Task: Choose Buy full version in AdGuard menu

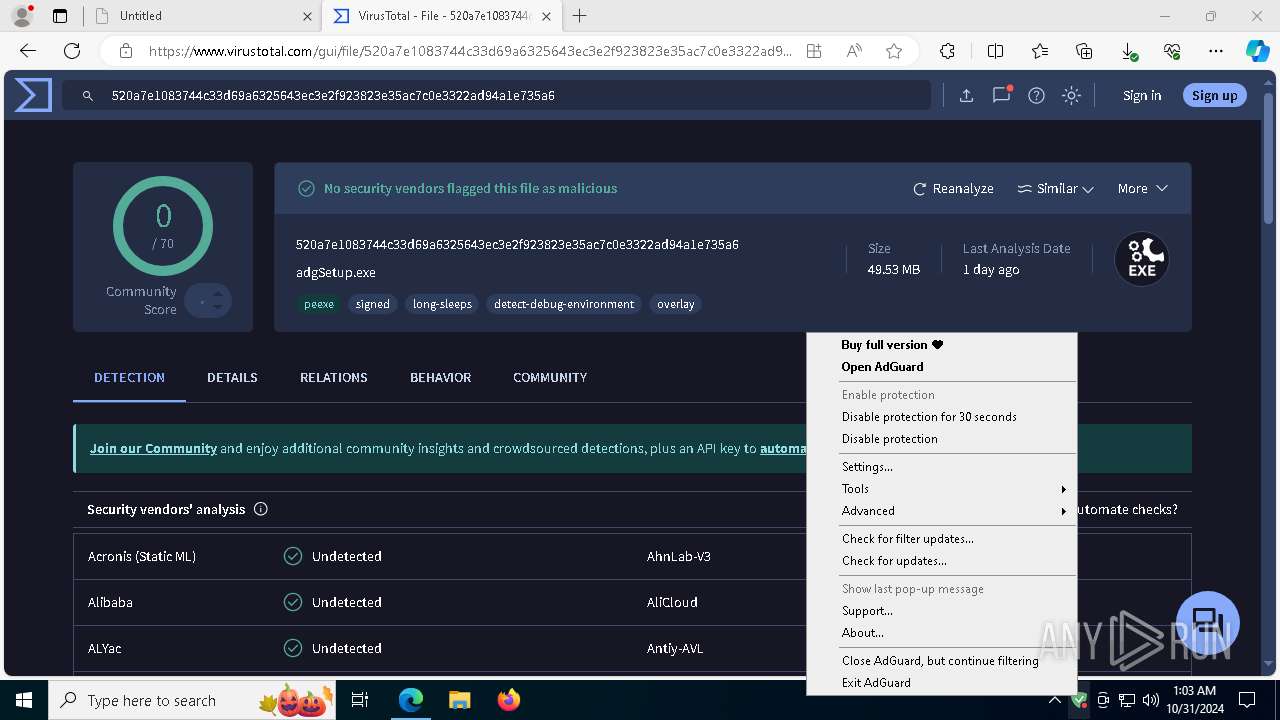Action: [x=941, y=345]
